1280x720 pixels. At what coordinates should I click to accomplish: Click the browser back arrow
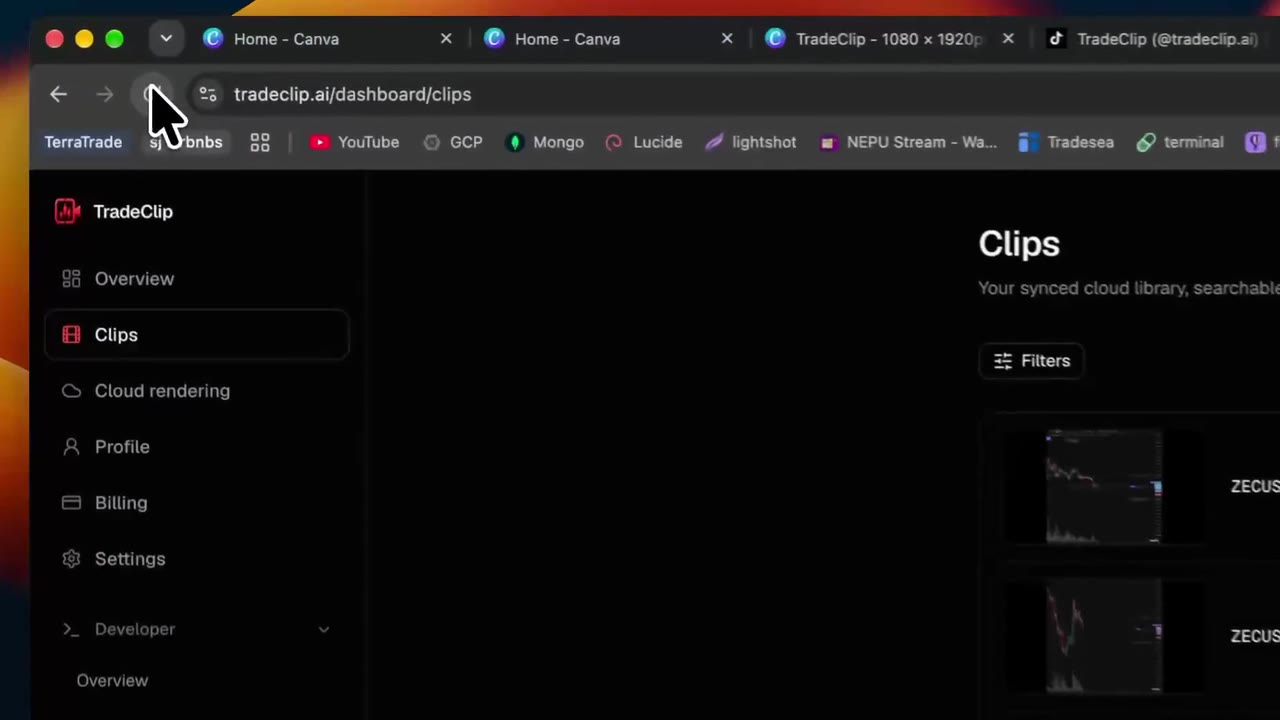[58, 94]
